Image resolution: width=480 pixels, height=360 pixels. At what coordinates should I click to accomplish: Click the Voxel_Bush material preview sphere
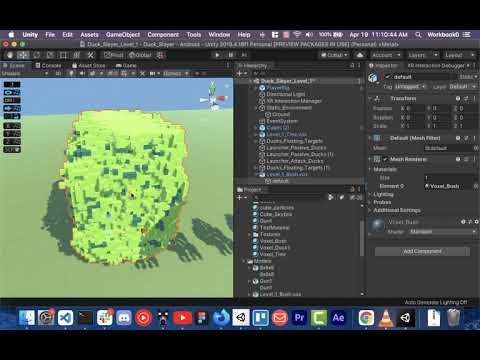378,226
